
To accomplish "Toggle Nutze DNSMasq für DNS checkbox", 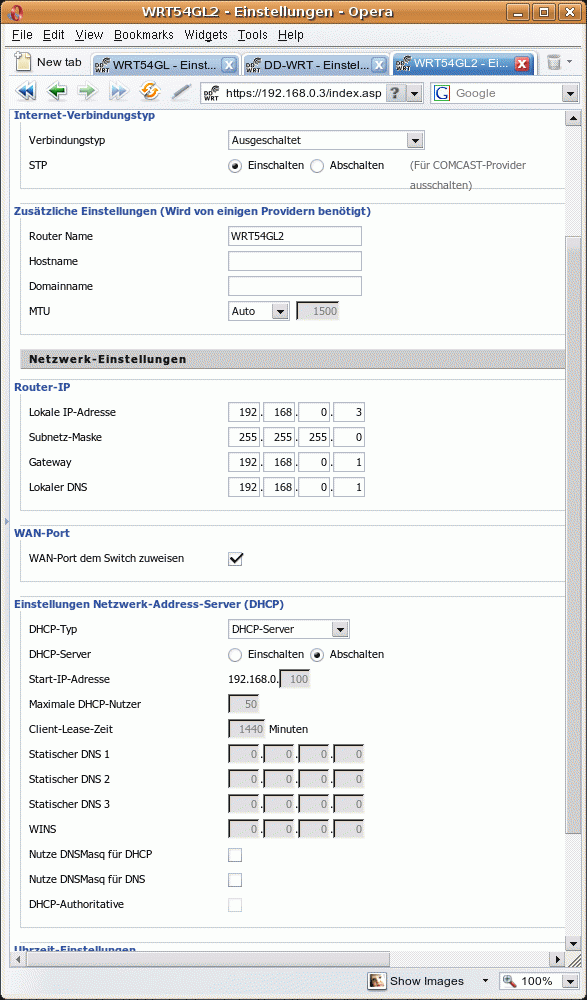I will [x=235, y=879].
